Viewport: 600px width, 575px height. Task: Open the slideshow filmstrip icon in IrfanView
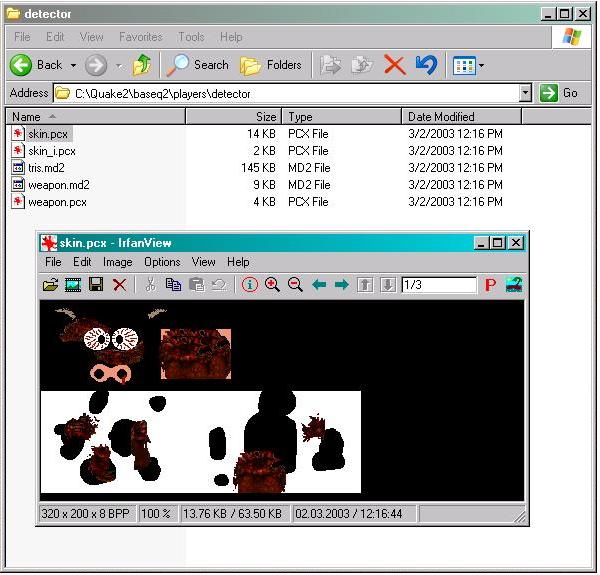coord(73,285)
